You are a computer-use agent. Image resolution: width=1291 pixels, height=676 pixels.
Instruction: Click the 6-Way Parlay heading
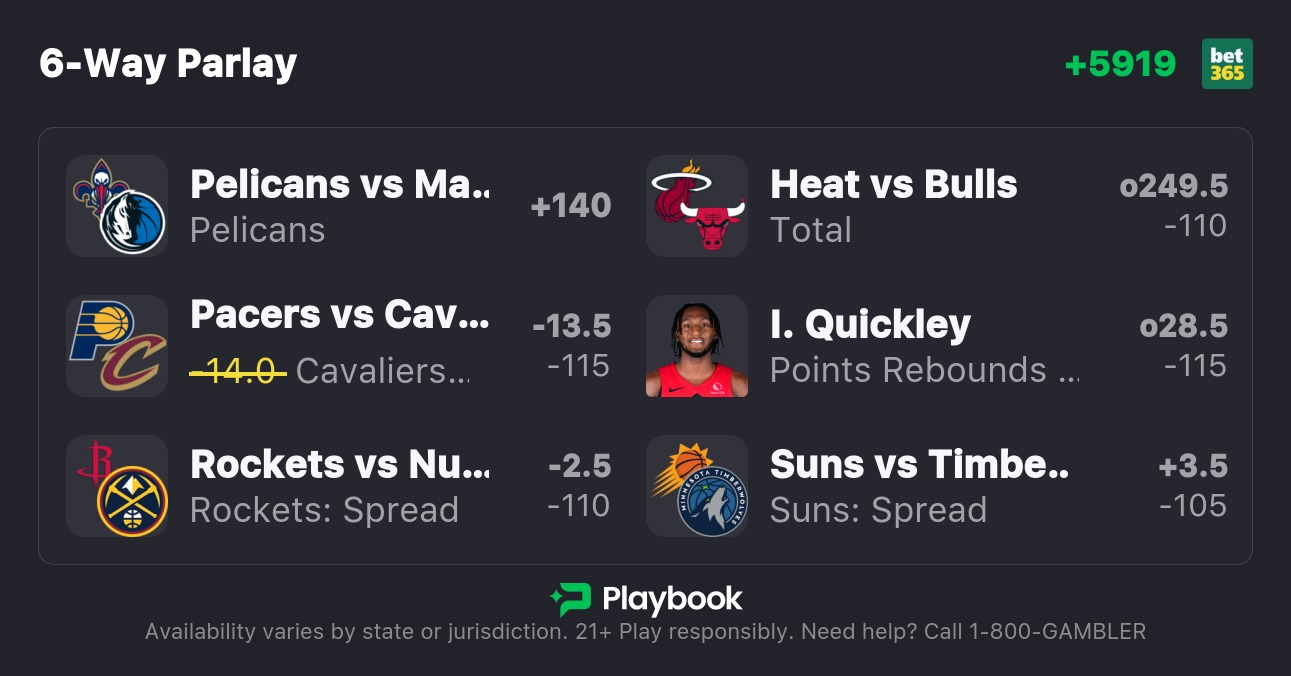click(167, 63)
